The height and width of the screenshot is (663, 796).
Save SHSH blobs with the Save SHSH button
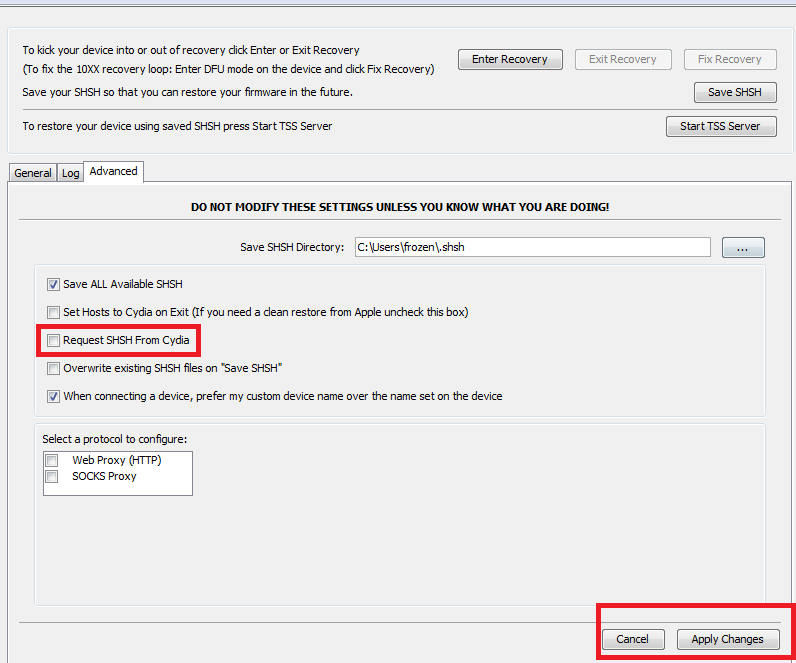point(735,92)
